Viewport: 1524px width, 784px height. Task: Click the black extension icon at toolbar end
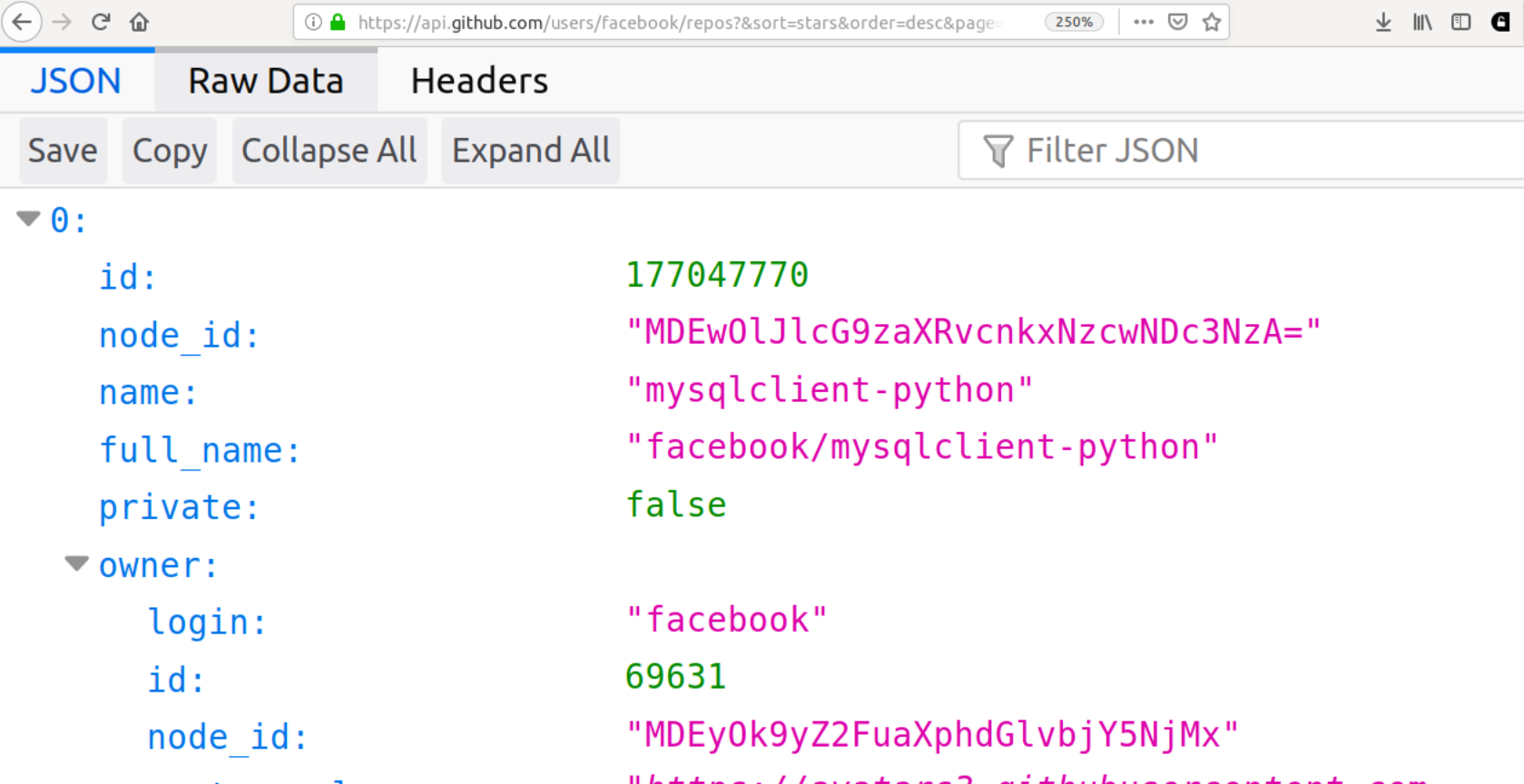pos(1500,22)
